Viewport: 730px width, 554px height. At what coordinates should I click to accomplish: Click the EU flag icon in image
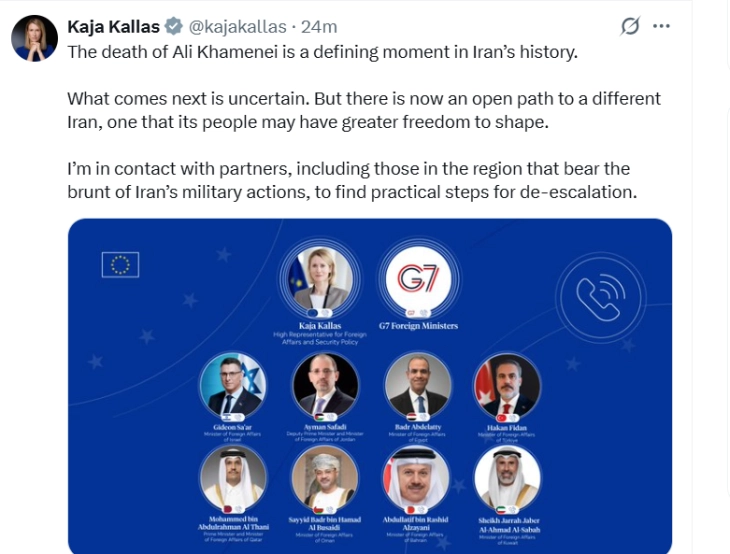tap(121, 265)
